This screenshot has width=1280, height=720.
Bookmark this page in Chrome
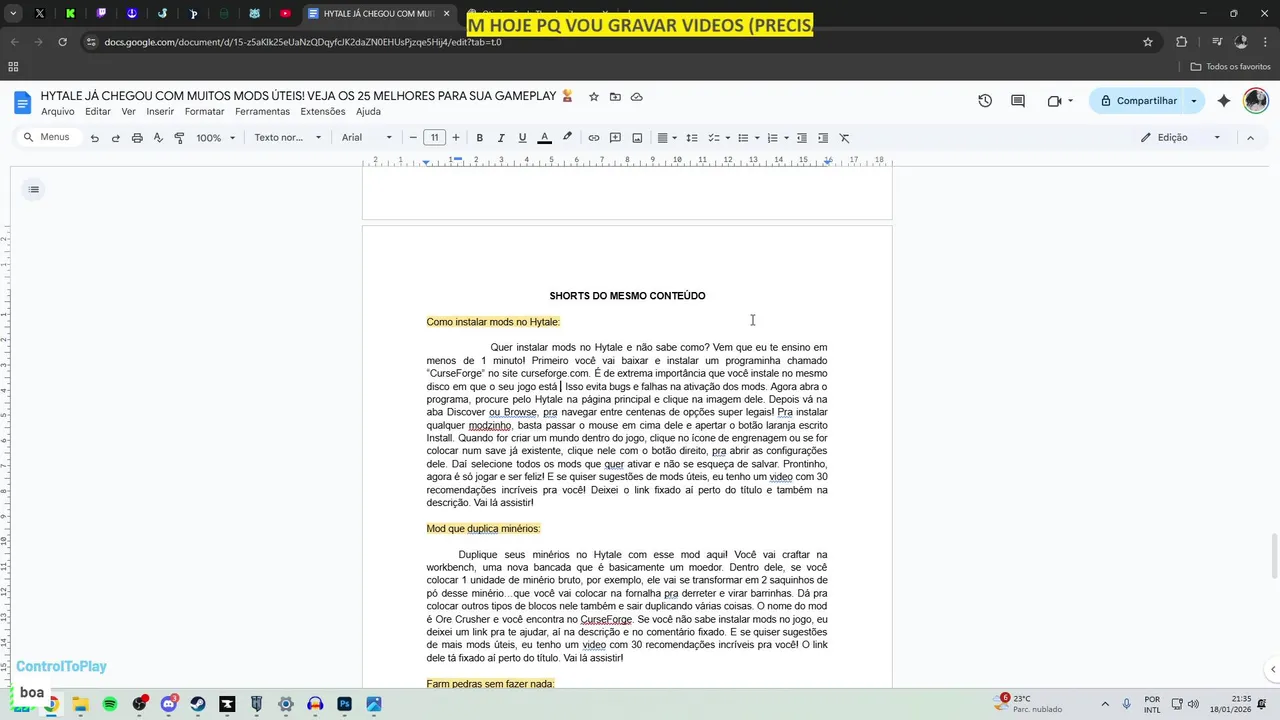tap(1148, 42)
